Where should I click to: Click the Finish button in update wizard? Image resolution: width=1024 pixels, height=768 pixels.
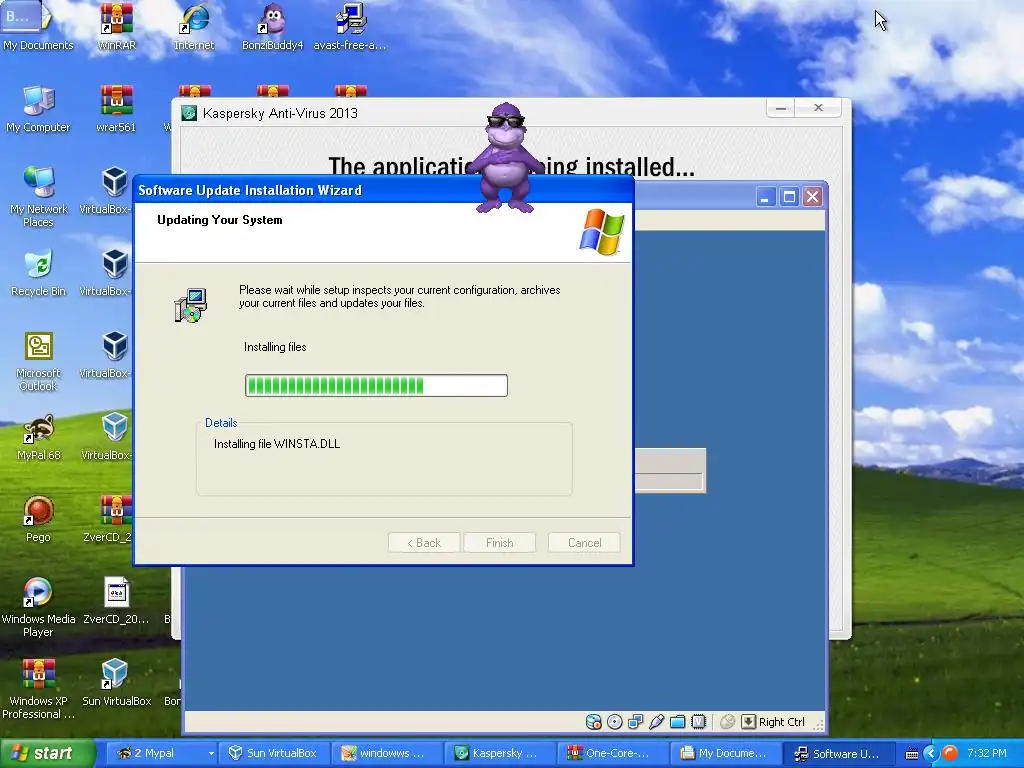pos(500,543)
